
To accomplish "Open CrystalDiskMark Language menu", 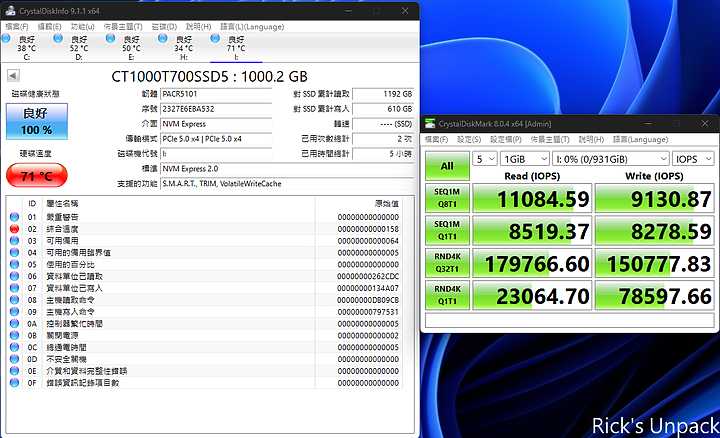I will tap(640, 139).
